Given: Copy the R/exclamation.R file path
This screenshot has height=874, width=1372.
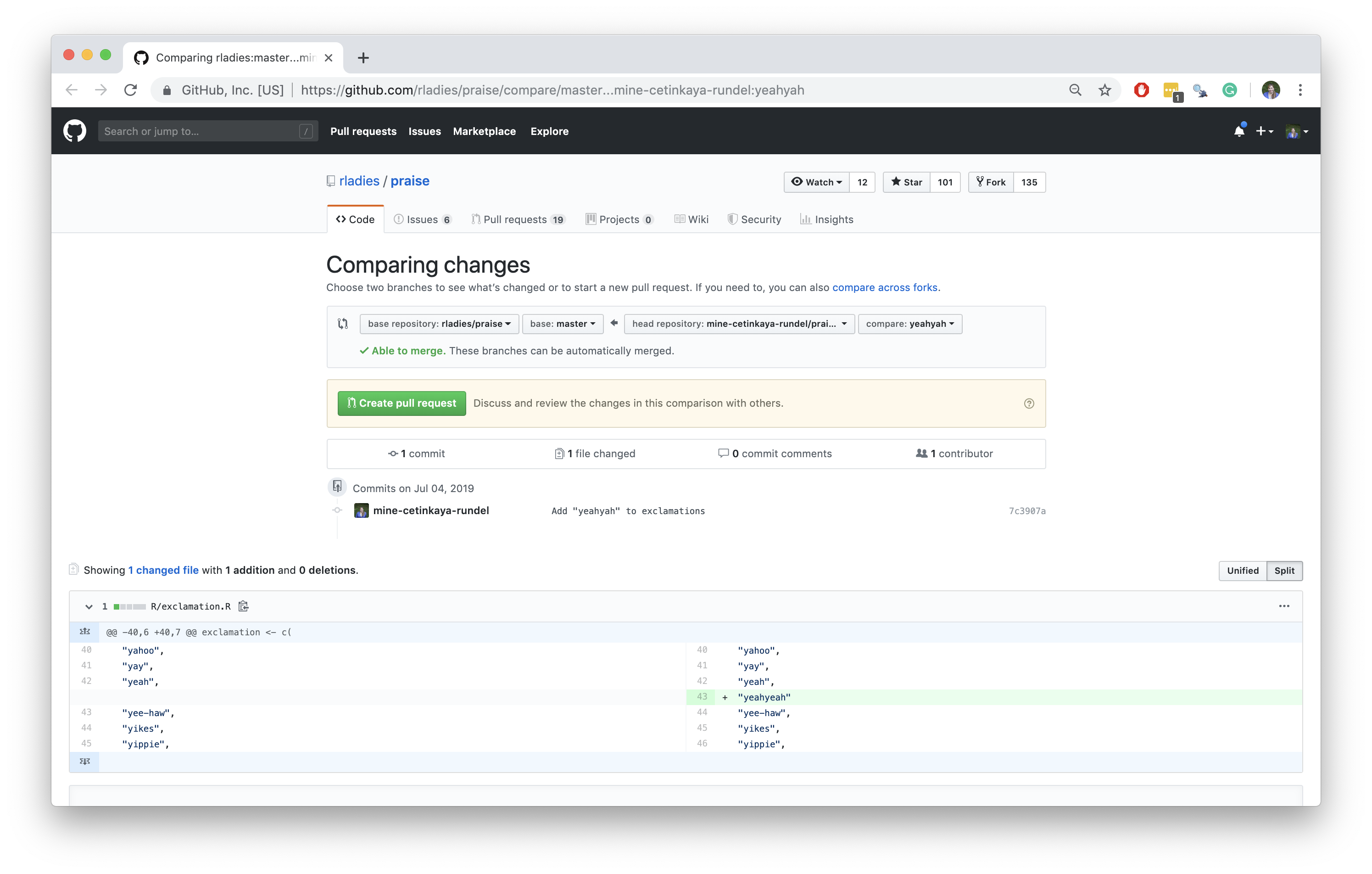Looking at the screenshot, I should tap(243, 606).
